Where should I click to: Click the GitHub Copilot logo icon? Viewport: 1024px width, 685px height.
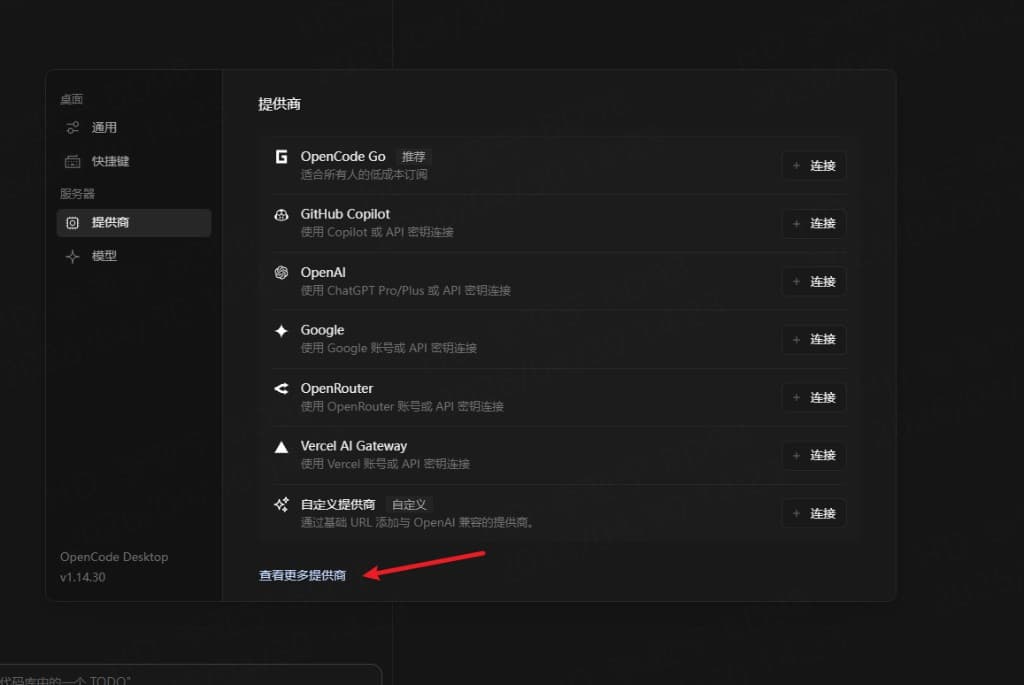pos(281,215)
